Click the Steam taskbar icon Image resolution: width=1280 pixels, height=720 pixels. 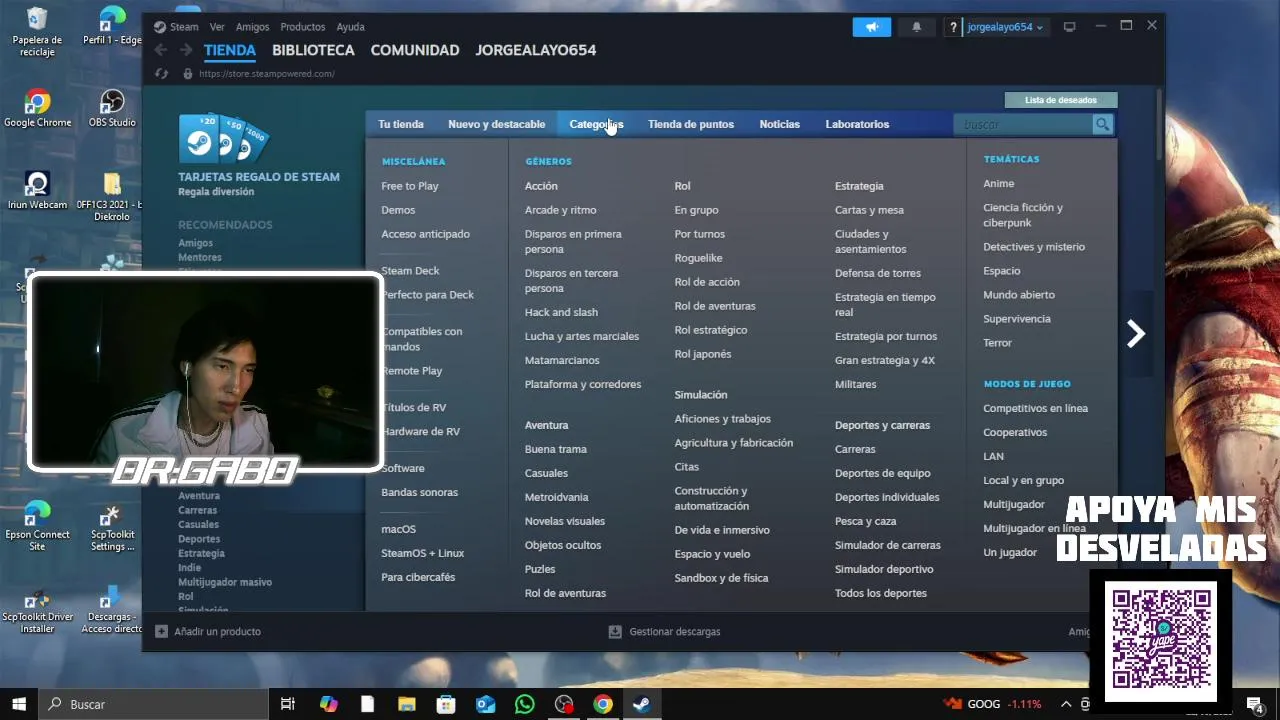pyautogui.click(x=641, y=704)
